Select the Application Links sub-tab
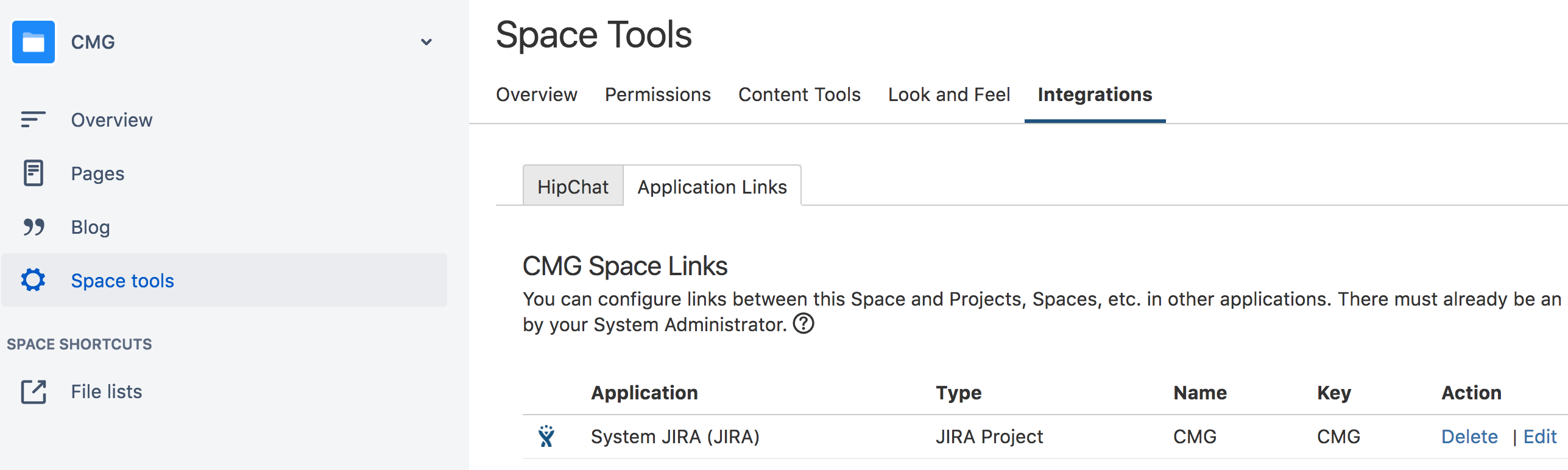Screen dimensions: 1568x470 712,186
